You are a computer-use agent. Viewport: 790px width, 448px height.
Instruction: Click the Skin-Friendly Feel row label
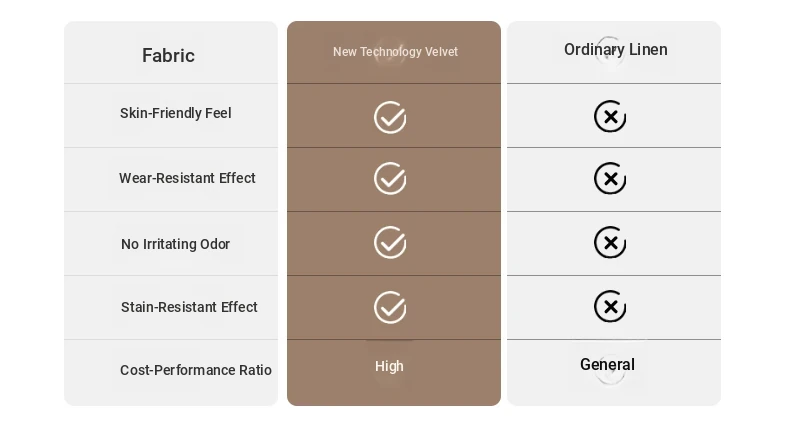175,113
